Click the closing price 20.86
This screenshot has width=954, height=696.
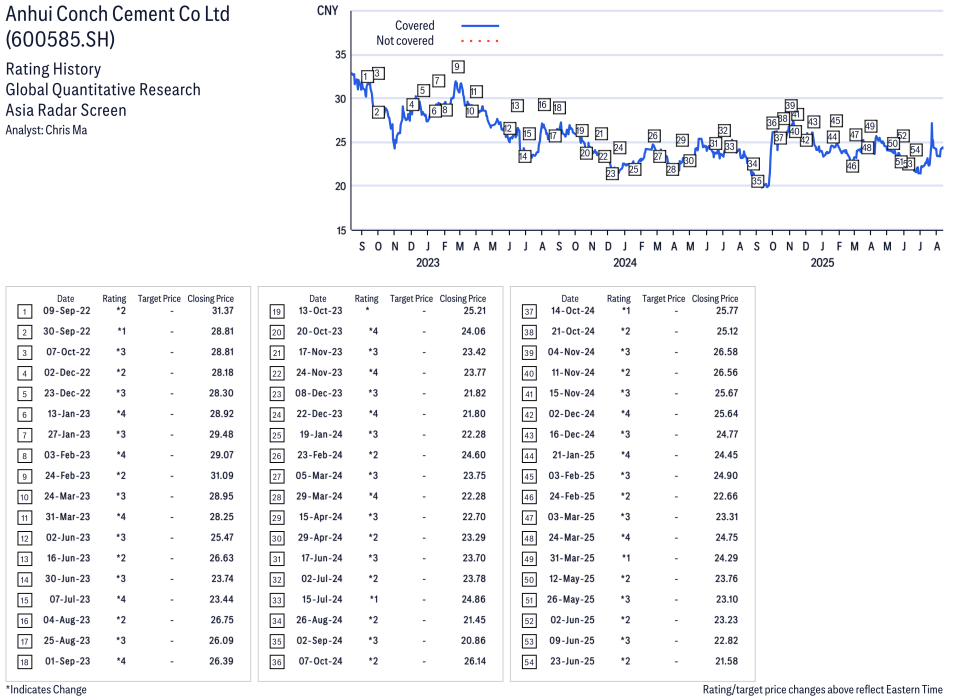(x=473, y=641)
